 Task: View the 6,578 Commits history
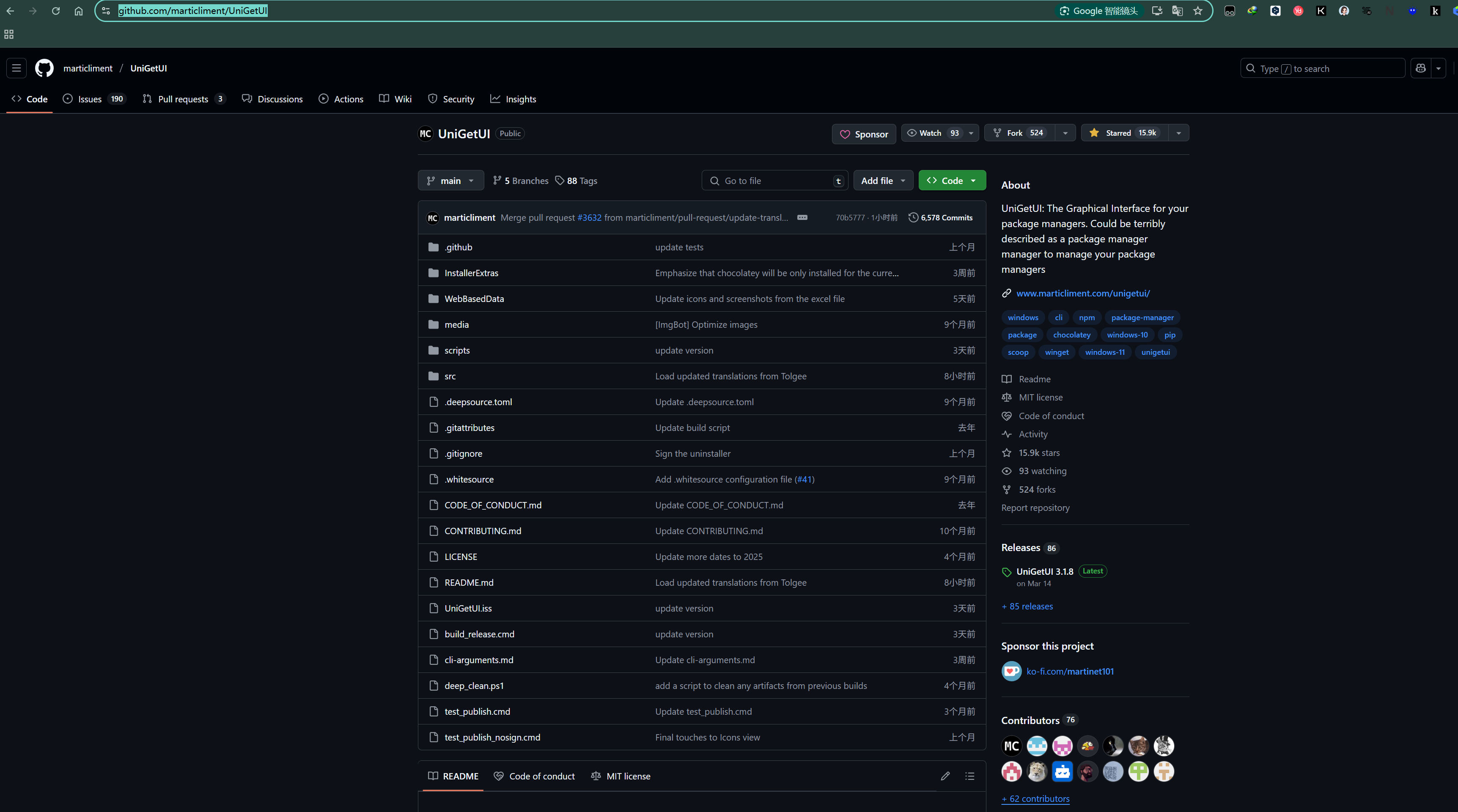pyautogui.click(x=941, y=217)
